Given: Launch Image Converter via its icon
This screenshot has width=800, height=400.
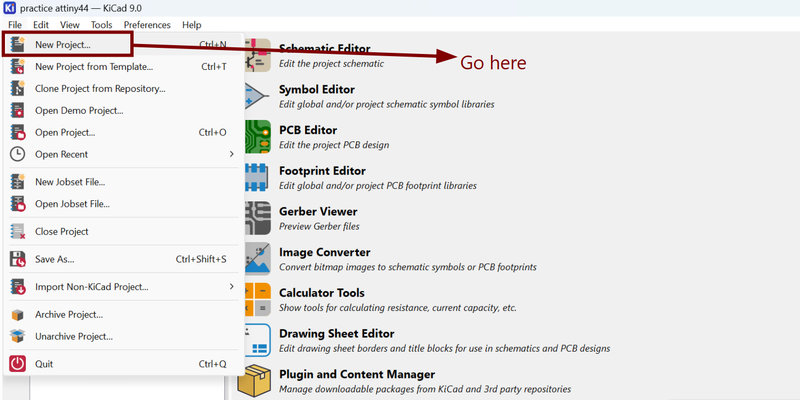Looking at the screenshot, I should point(258,259).
